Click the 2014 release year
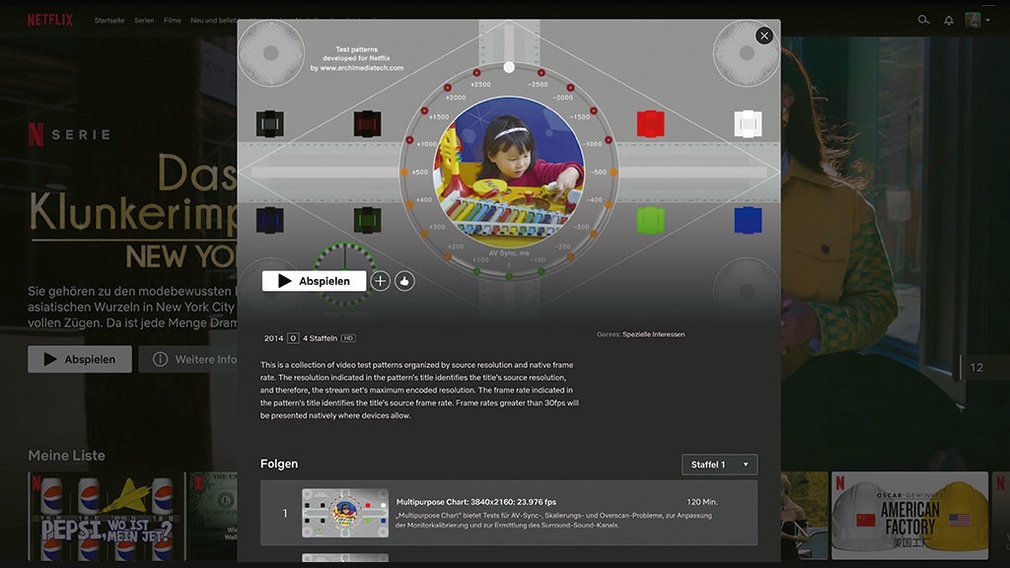The image size is (1010, 568). 274,338
